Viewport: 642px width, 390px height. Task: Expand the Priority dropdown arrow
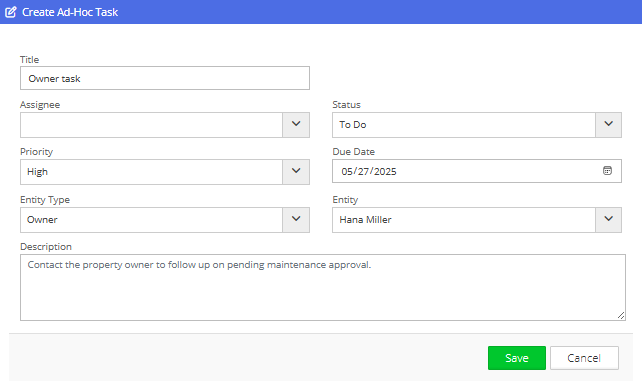click(x=296, y=172)
